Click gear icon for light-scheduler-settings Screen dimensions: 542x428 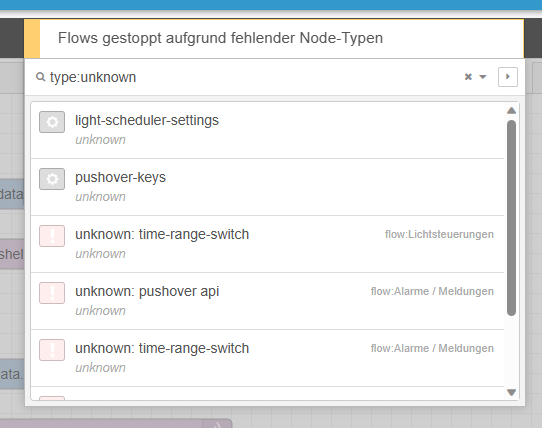pos(52,122)
